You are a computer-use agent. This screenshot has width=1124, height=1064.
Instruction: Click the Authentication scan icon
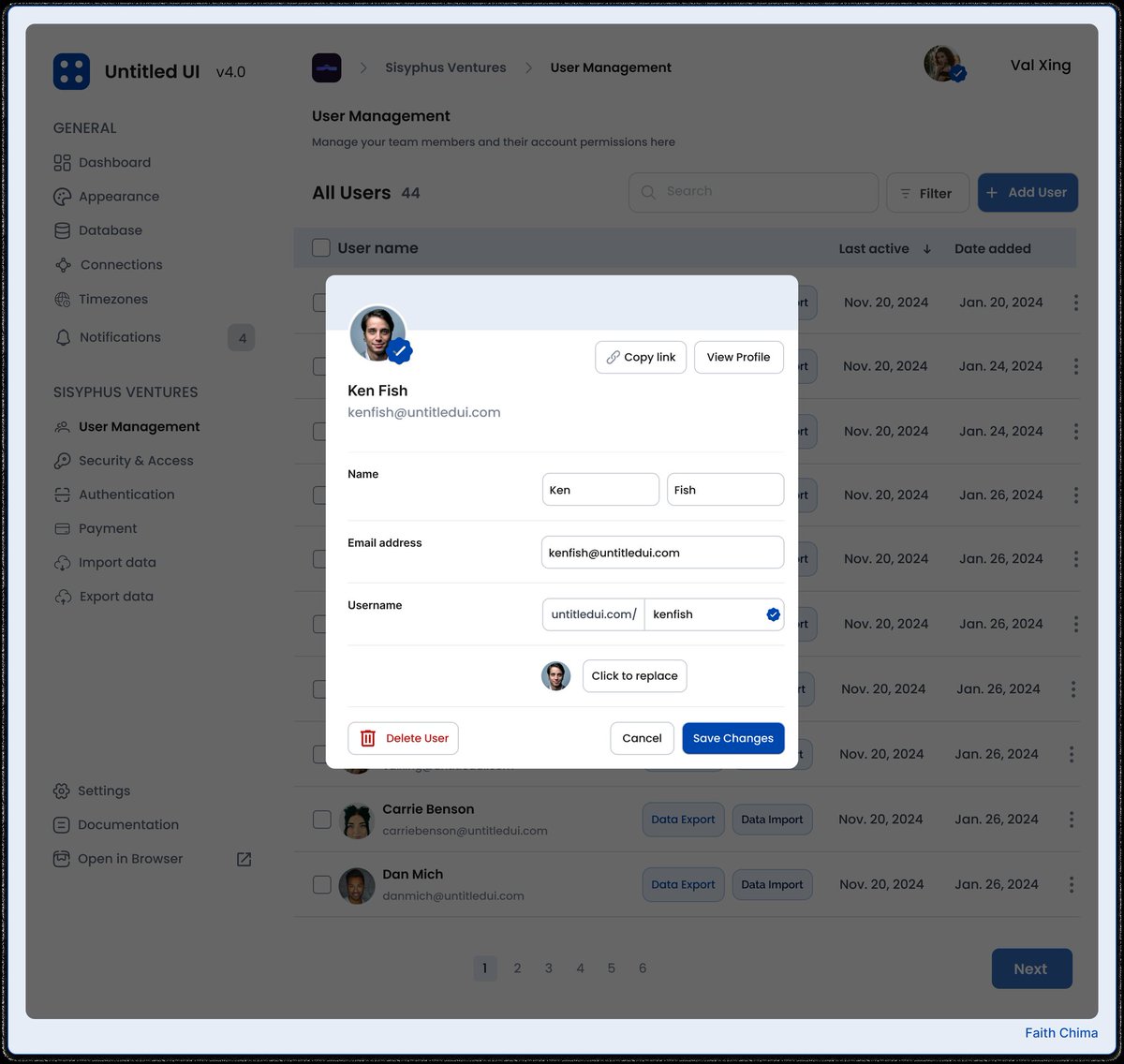[x=62, y=495]
